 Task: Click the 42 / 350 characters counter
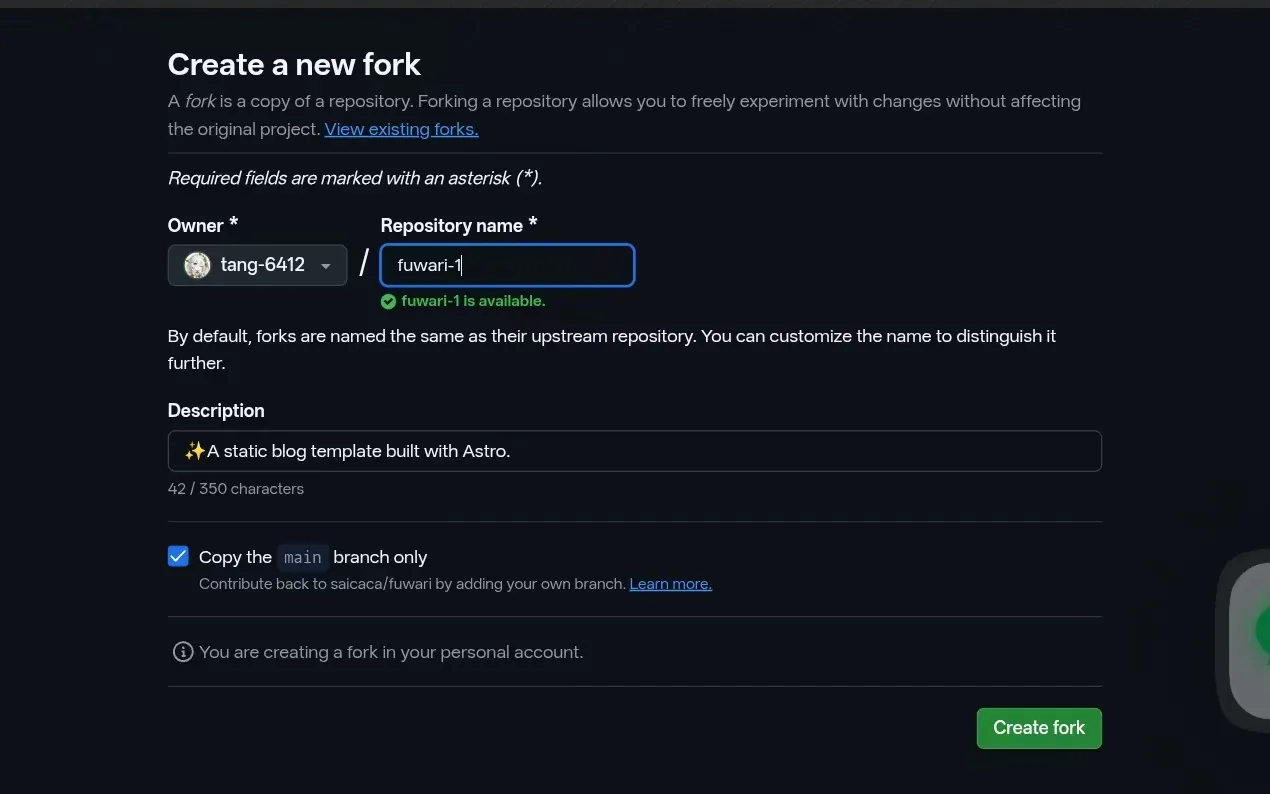point(236,489)
